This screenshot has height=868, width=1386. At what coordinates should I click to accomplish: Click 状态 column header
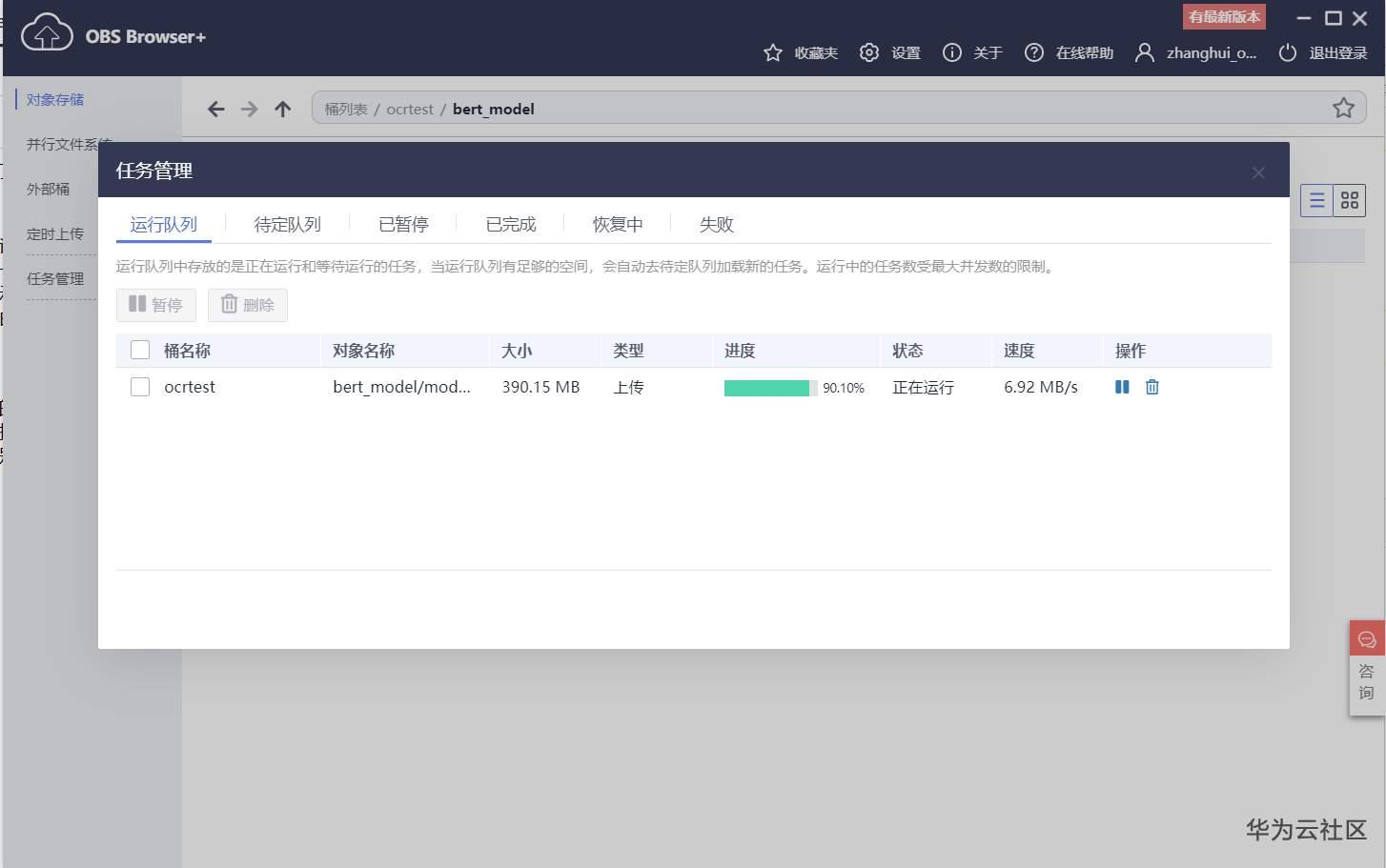907,351
